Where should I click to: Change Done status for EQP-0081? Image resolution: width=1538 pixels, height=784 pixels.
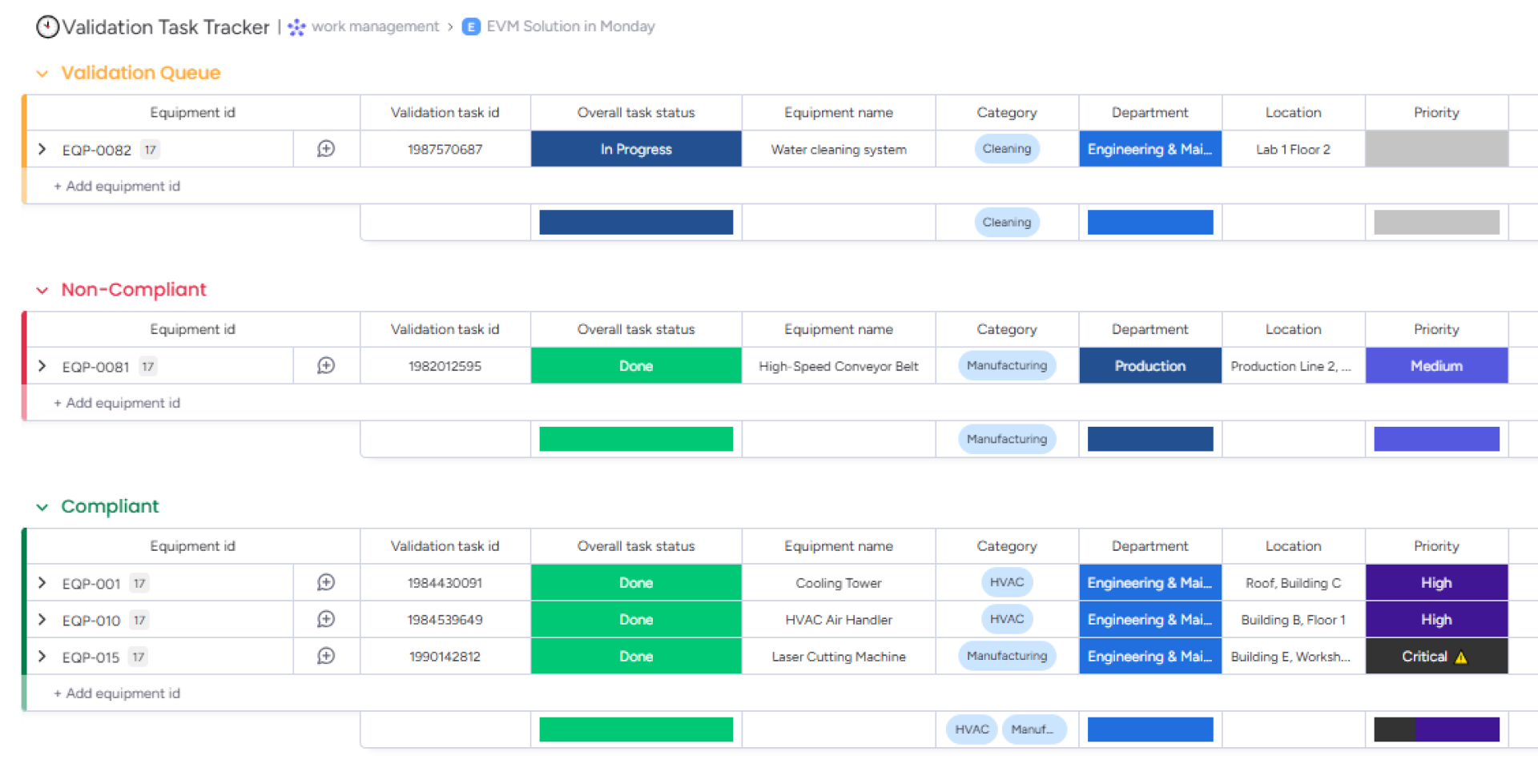[x=636, y=366]
